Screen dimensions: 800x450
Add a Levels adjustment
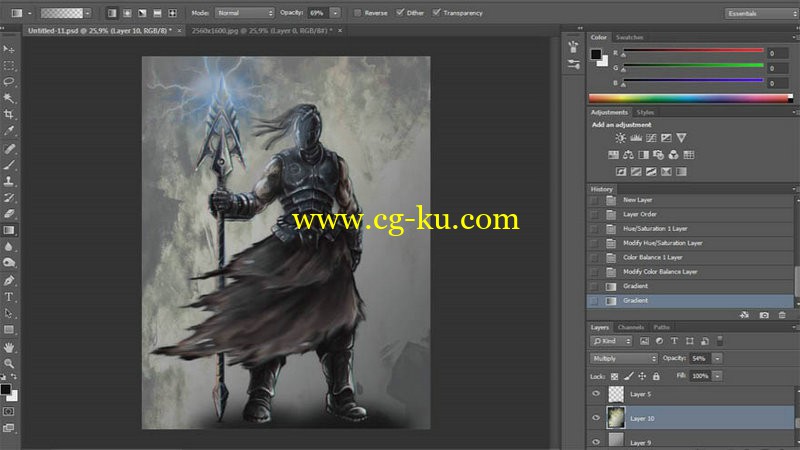pos(636,138)
